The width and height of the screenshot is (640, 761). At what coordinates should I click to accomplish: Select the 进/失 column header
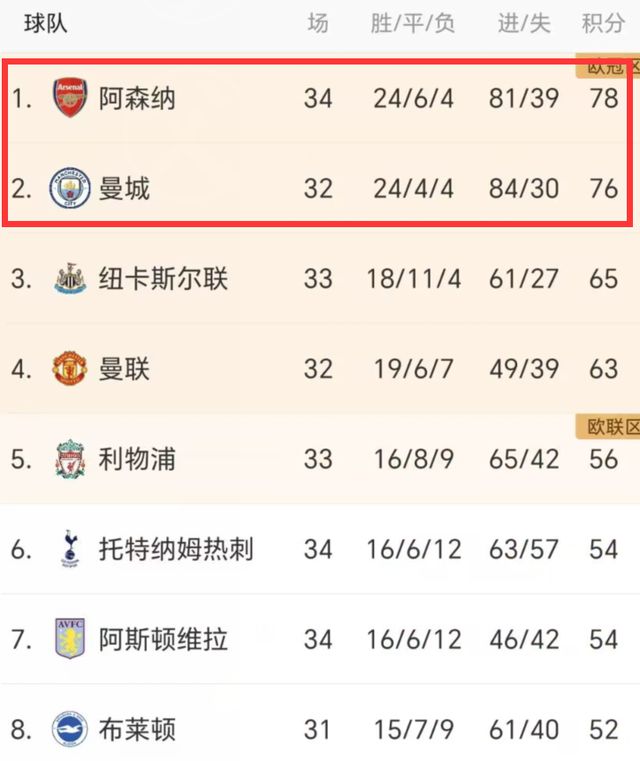[x=524, y=23]
